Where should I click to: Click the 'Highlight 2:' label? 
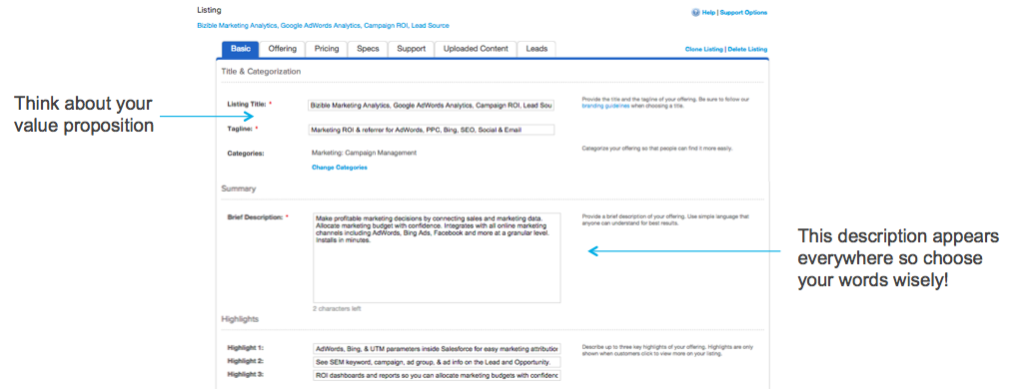[245, 361]
